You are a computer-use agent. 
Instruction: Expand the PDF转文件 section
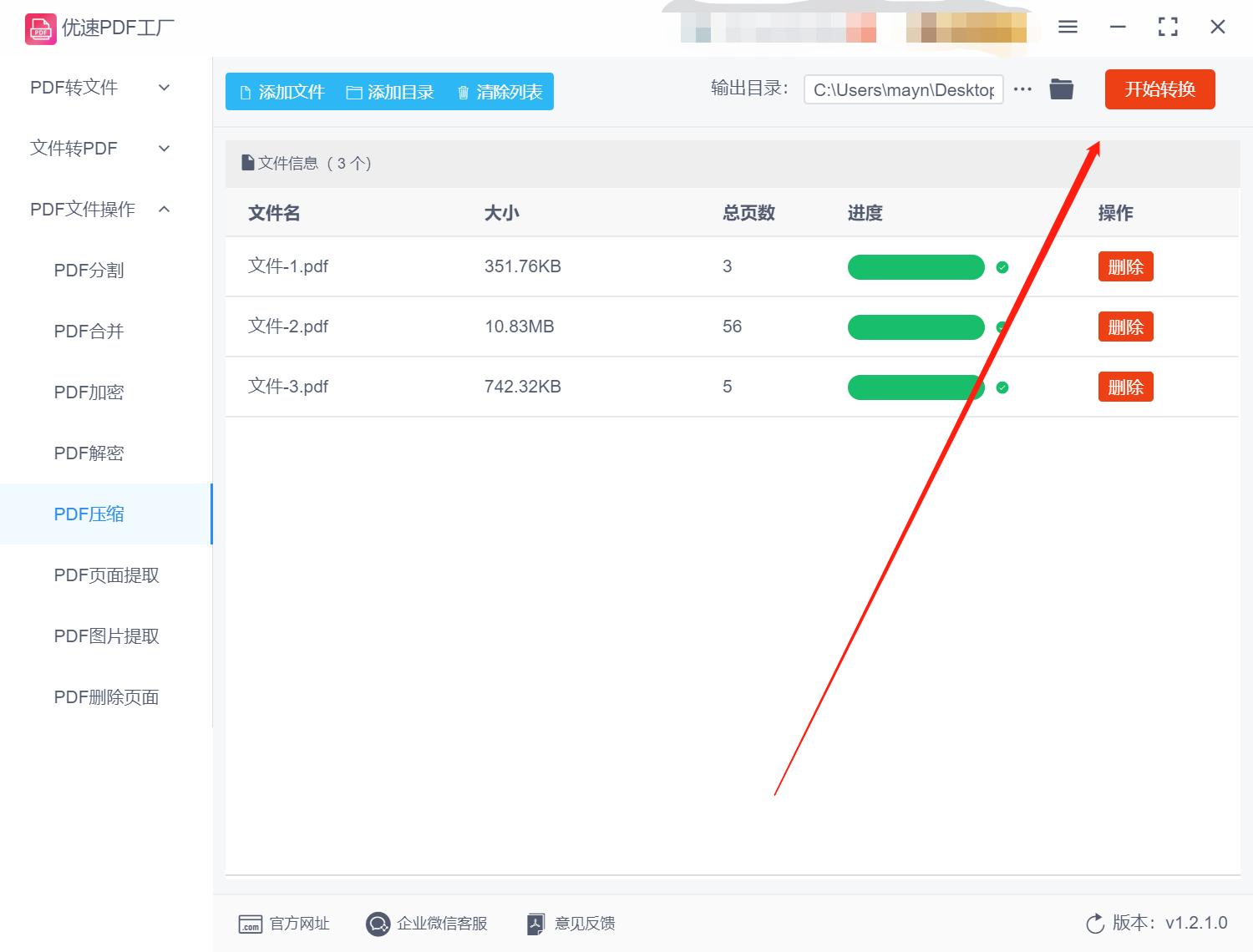(x=98, y=87)
